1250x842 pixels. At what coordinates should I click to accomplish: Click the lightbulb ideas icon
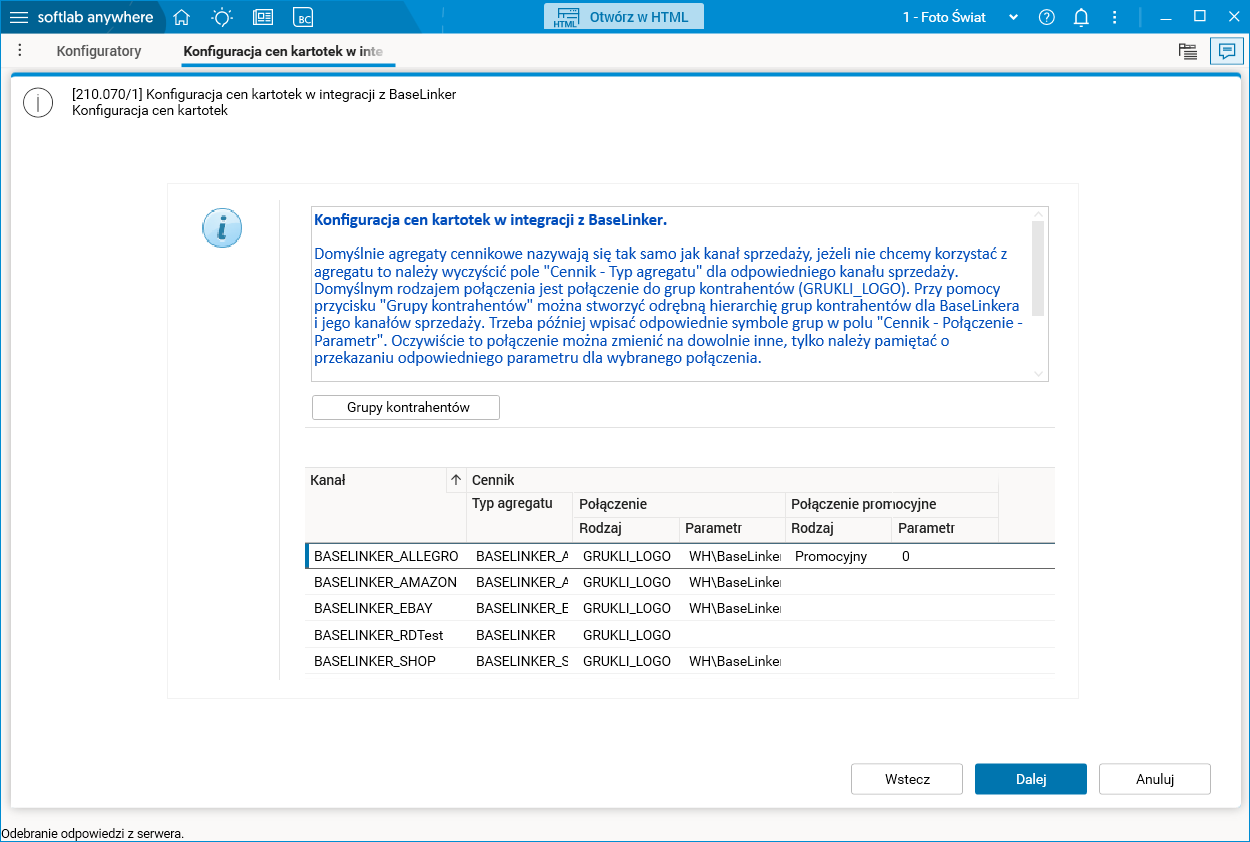point(222,17)
